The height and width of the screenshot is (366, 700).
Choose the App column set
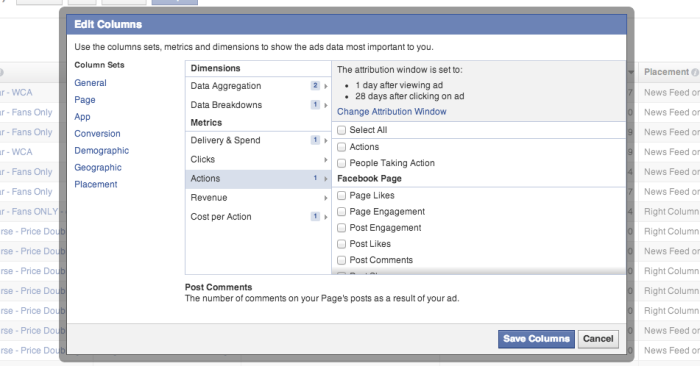82,117
